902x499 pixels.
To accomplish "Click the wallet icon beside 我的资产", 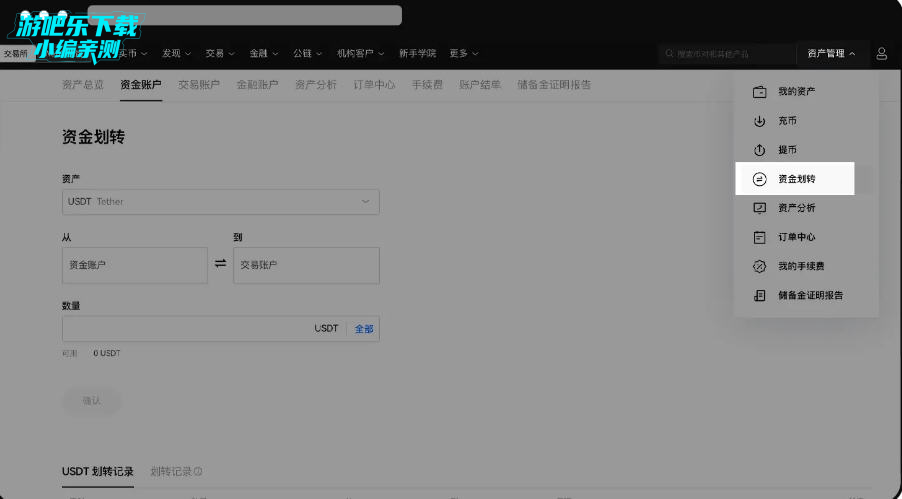I will click(759, 92).
